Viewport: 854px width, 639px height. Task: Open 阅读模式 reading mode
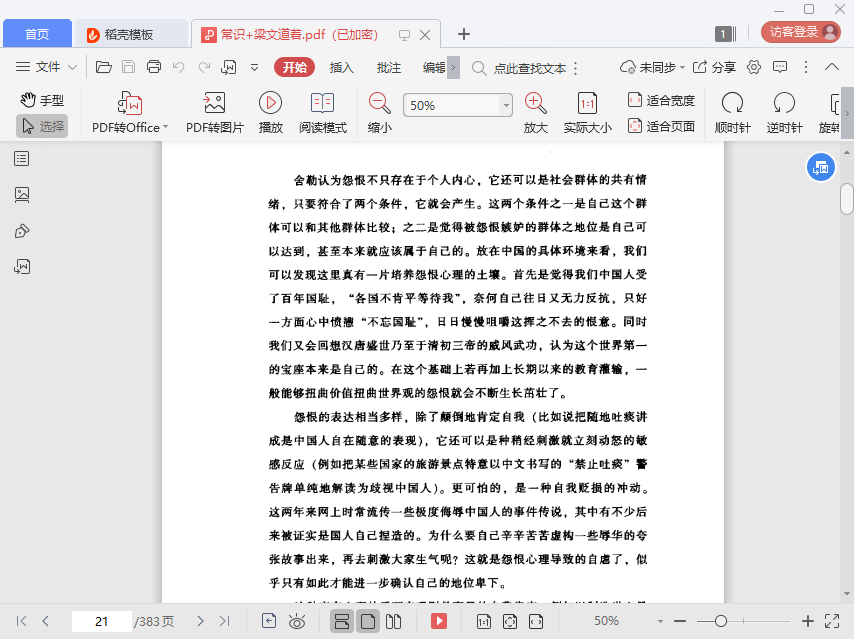pos(322,103)
